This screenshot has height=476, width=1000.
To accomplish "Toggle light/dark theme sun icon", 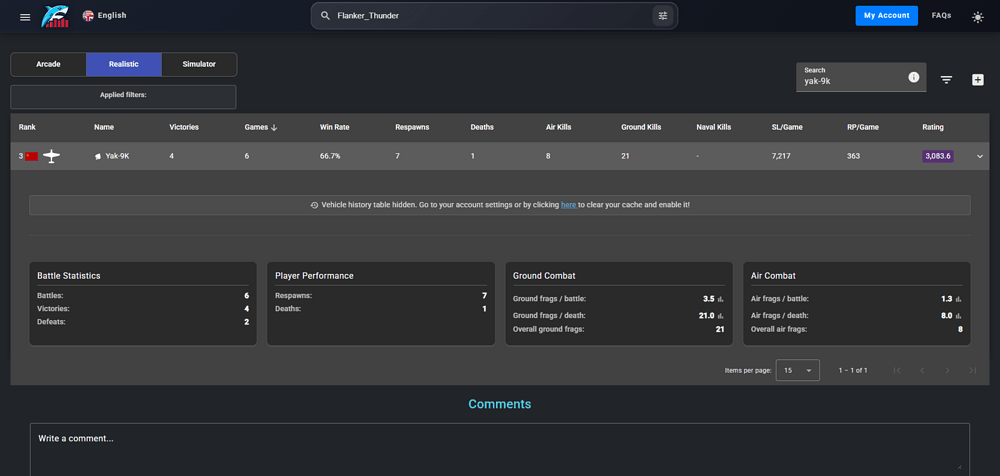I will pyautogui.click(x=977, y=16).
